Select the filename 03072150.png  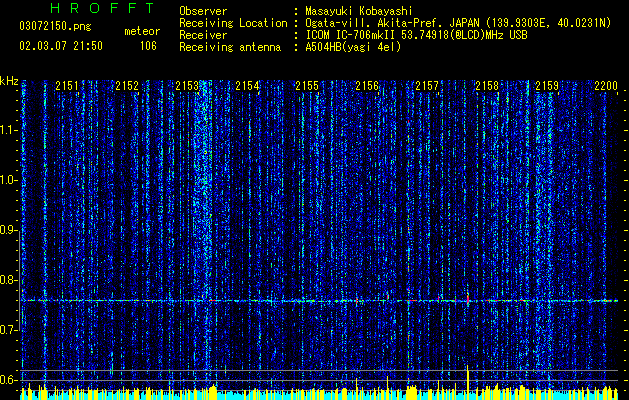[56, 26]
